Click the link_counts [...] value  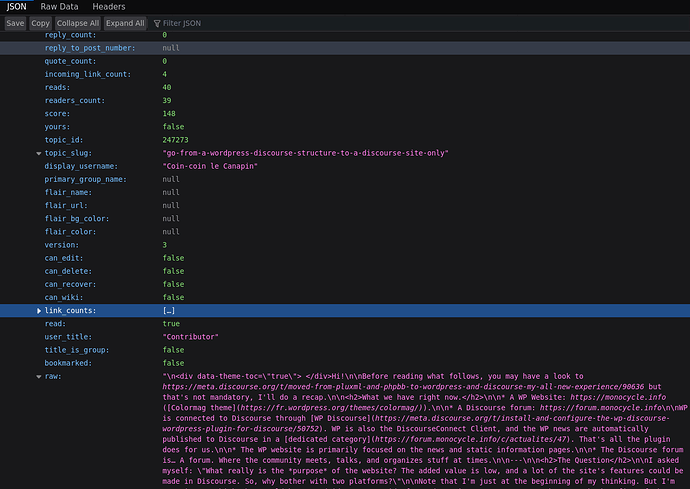point(169,311)
